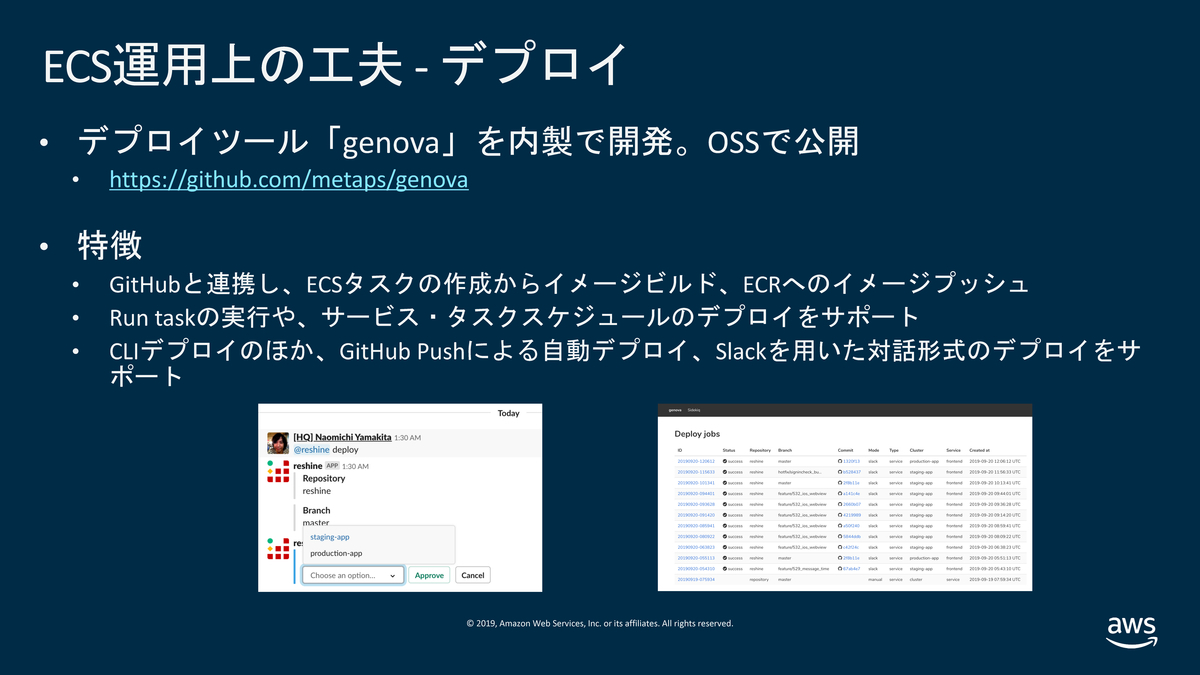Open the github.com/metaps/genova link

pyautogui.click(x=289, y=181)
